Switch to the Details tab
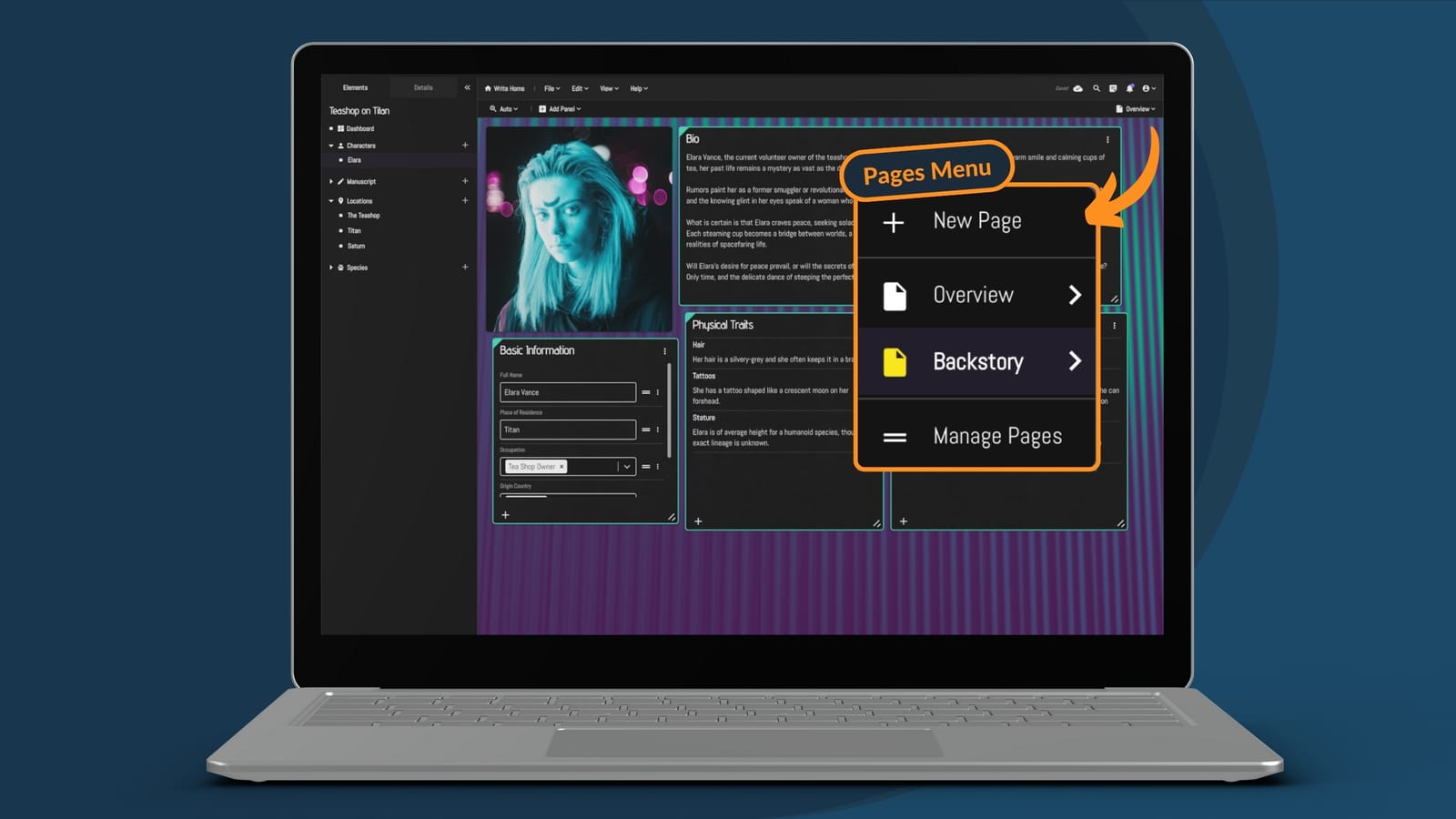Screen dimensions: 1456x819 point(423,87)
